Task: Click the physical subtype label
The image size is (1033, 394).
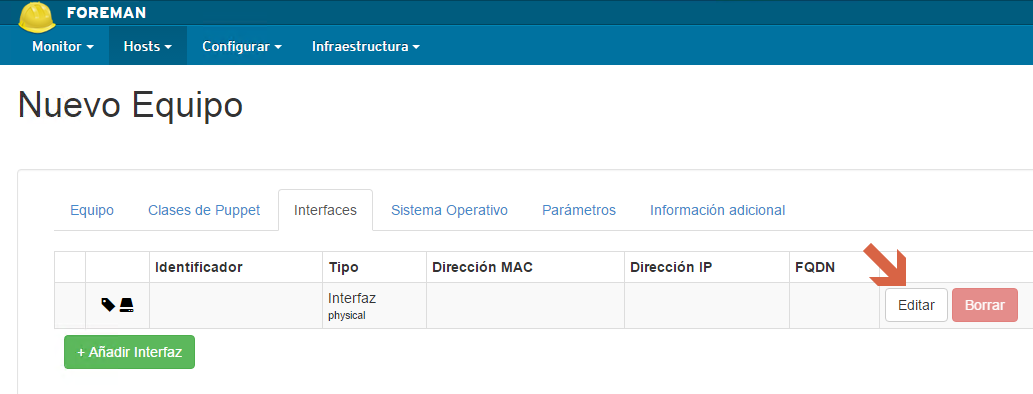Action: click(347, 316)
